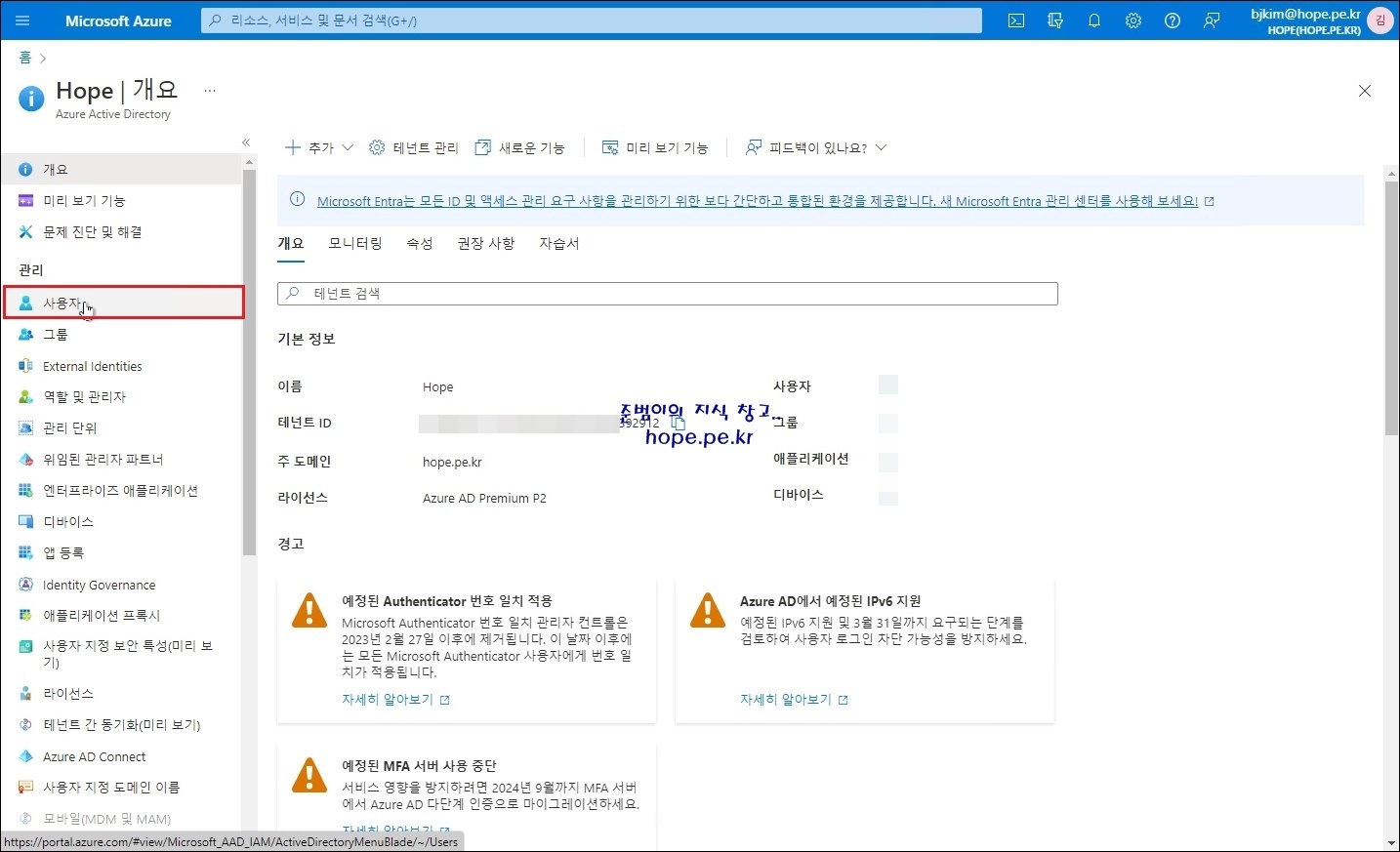This screenshot has width=1400, height=852.
Task: Switch to the 모니터링 tab
Action: point(355,244)
